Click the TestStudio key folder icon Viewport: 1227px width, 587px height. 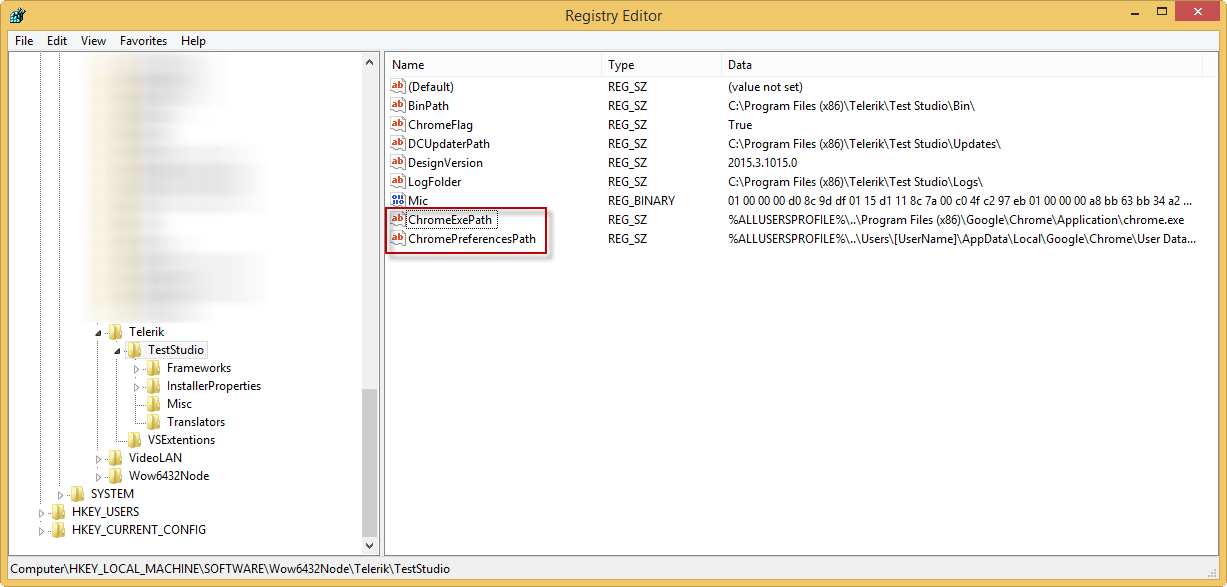[x=135, y=350]
